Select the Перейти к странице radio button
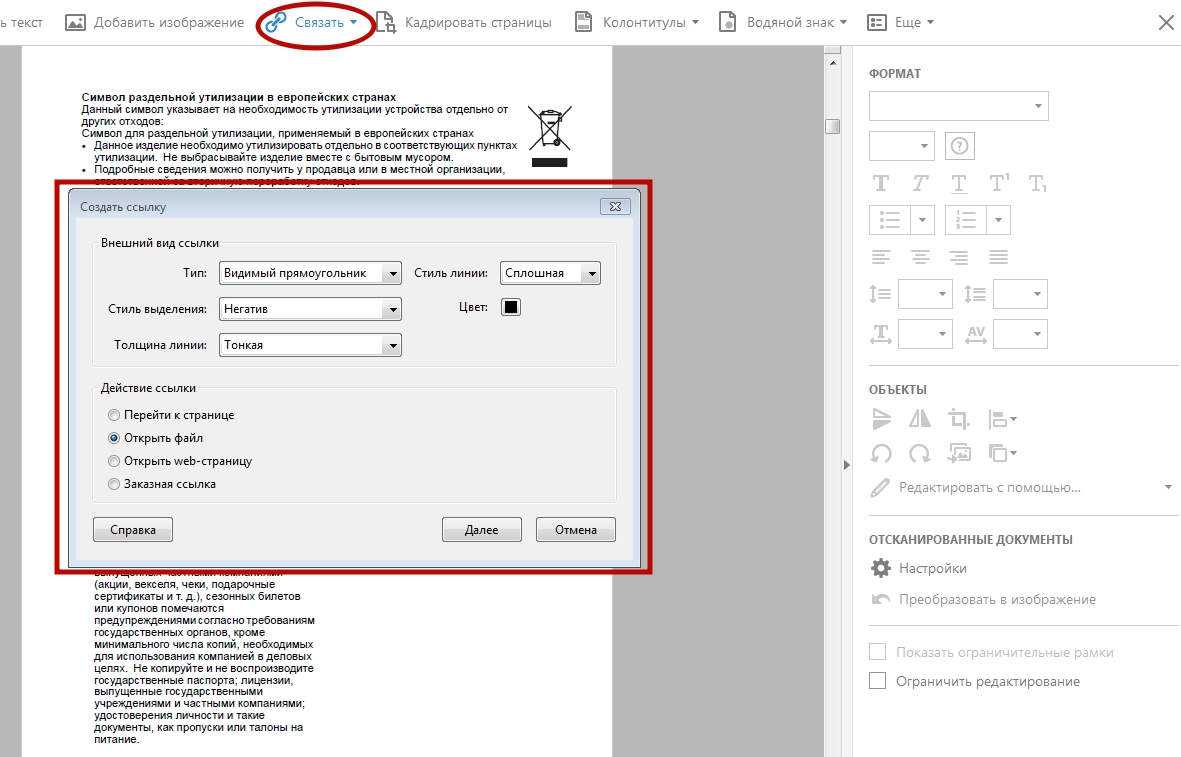1181x757 pixels. [114, 415]
